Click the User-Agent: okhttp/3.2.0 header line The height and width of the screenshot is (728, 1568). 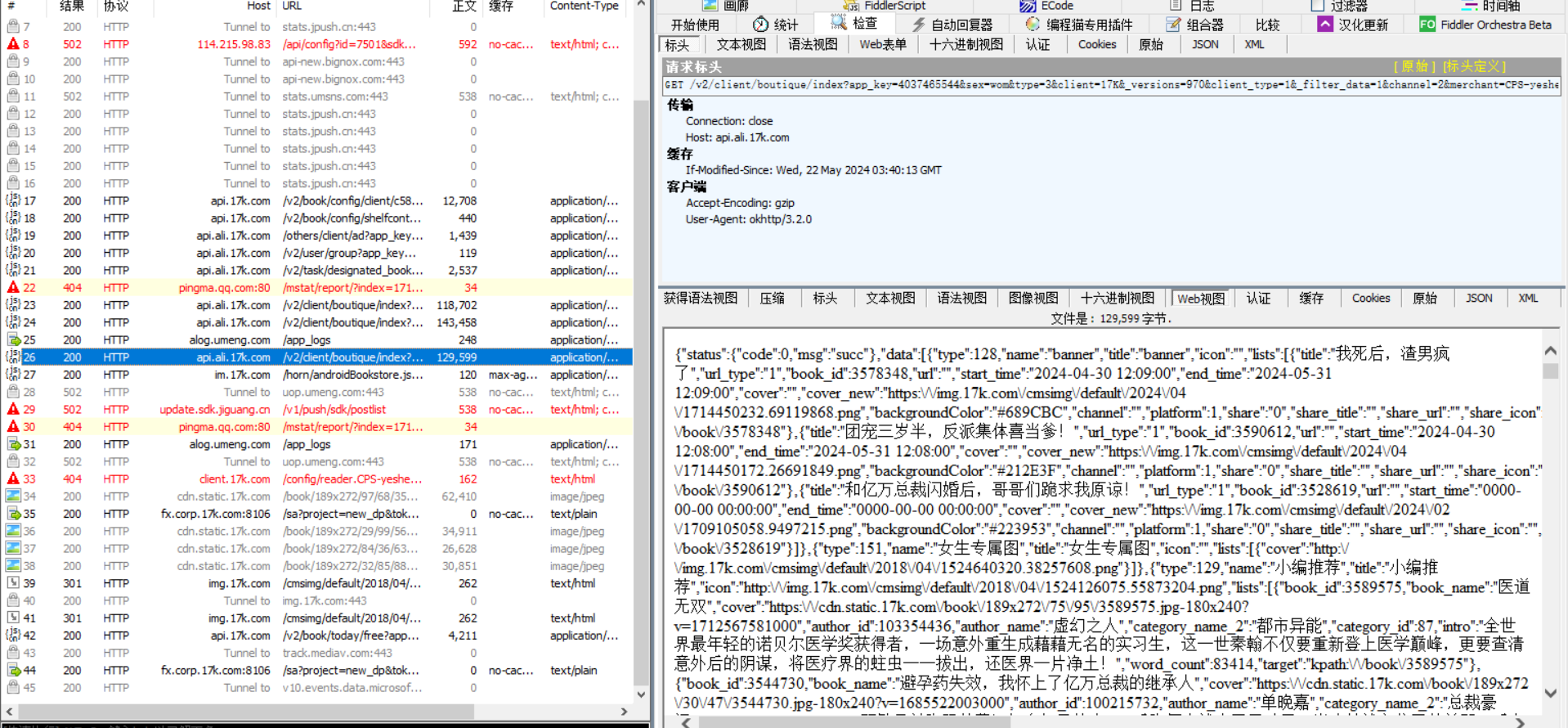pyautogui.click(x=749, y=219)
